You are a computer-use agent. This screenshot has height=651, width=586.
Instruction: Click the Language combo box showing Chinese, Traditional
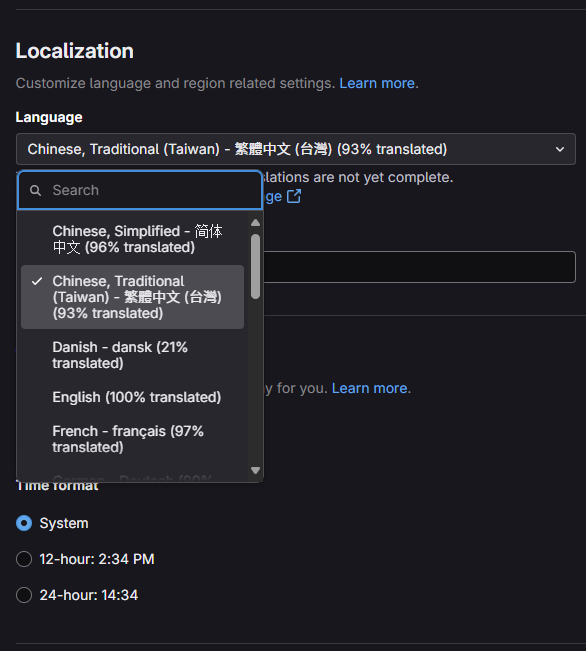[296, 149]
